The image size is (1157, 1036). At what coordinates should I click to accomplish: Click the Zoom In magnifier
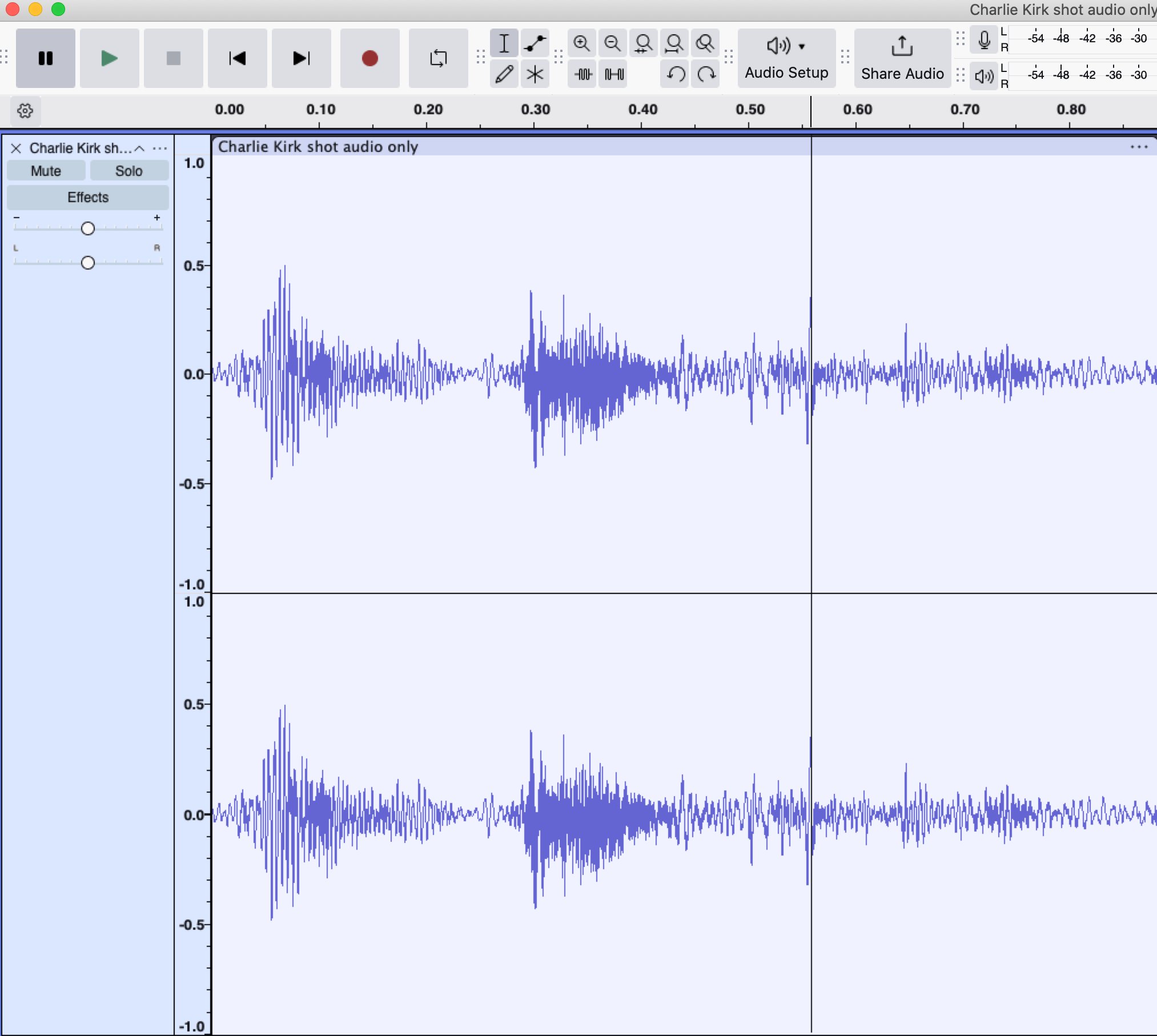coord(581,43)
